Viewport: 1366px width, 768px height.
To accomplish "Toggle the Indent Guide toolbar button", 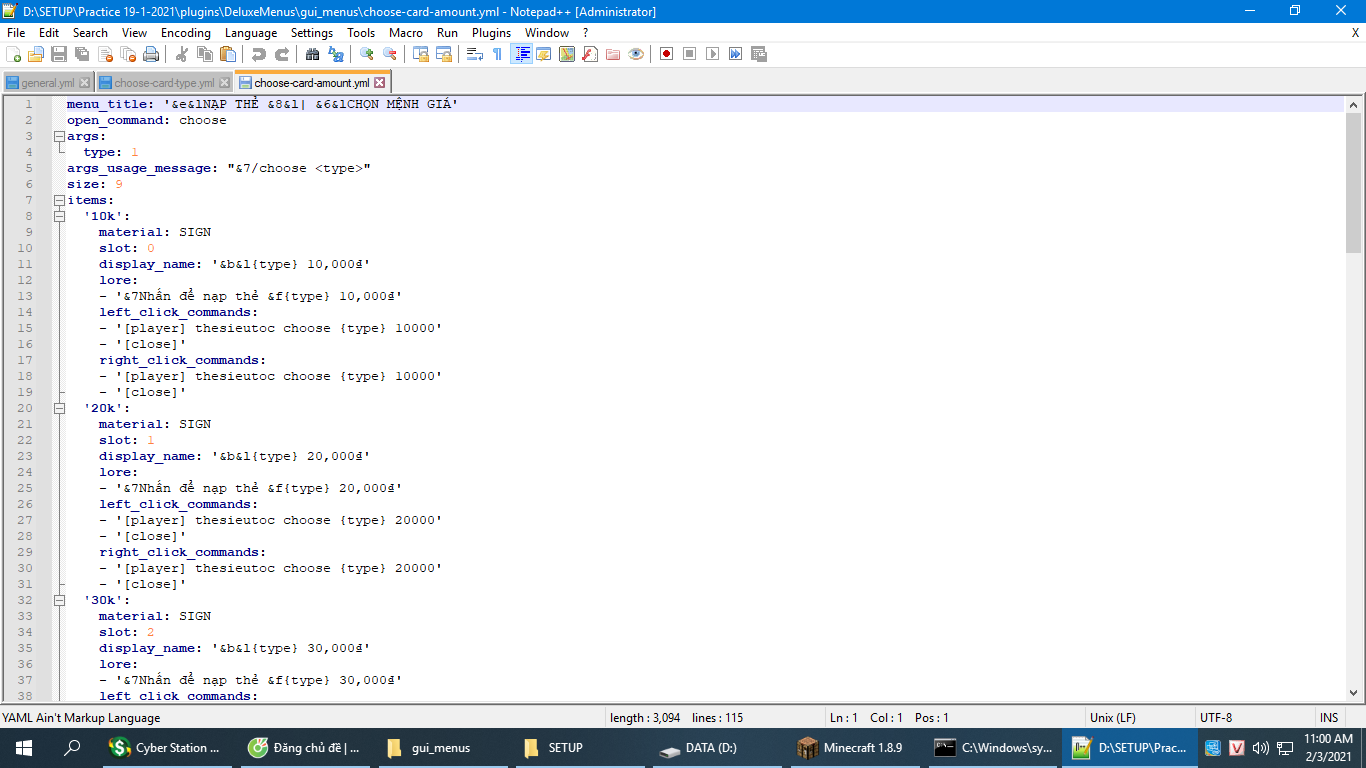I will click(521, 54).
